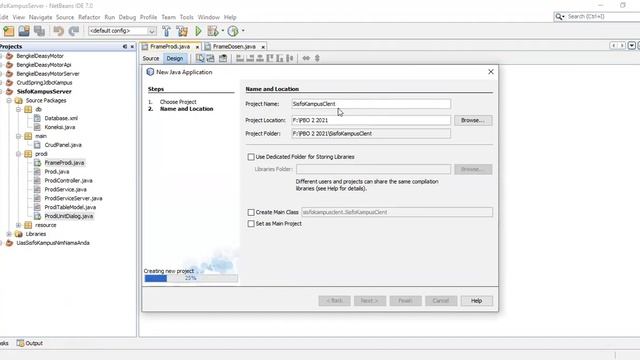
Task: Click the Selection Mode icon in Design toolbar
Action: pos(200,58)
